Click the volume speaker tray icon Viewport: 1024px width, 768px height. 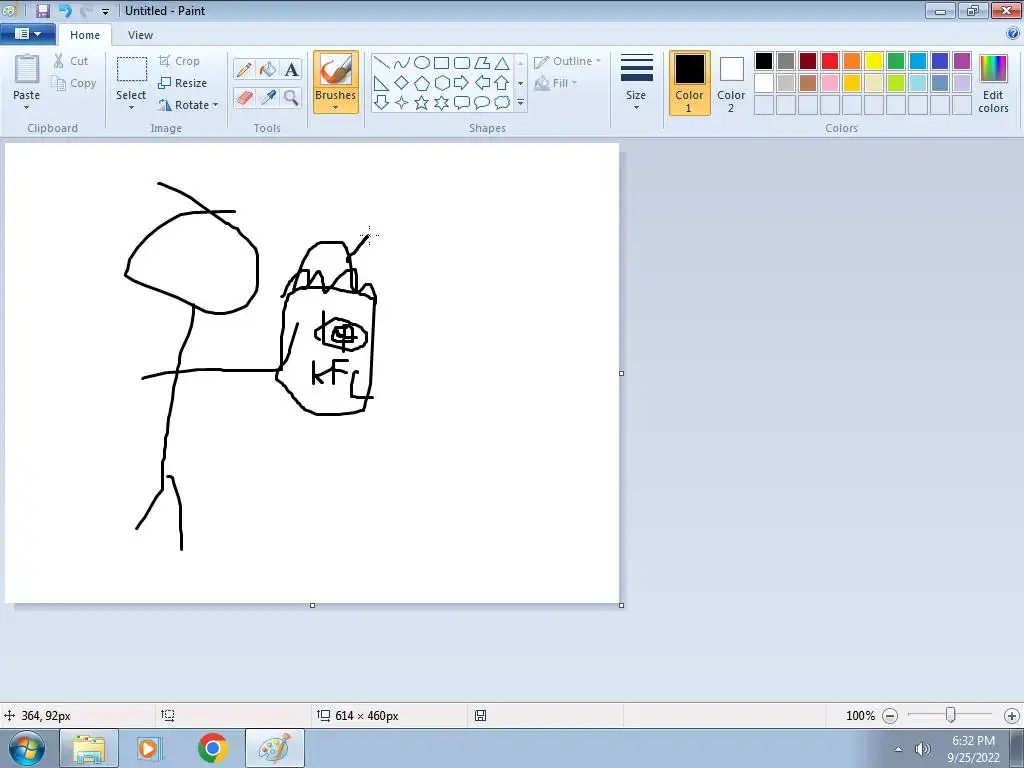[923, 749]
